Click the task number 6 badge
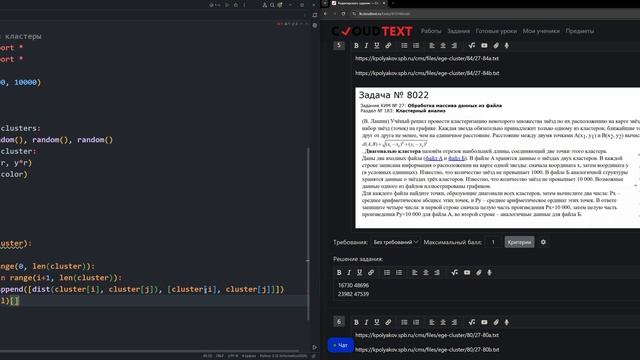640x360 pixels. pos(339,322)
